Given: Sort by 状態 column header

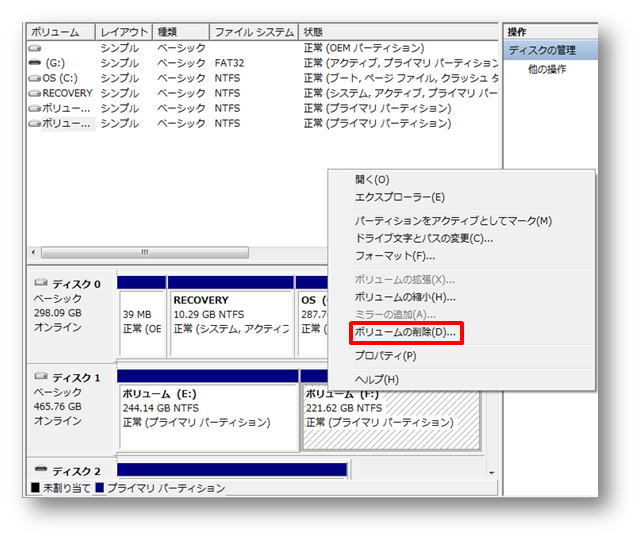Looking at the screenshot, I should click(398, 32).
